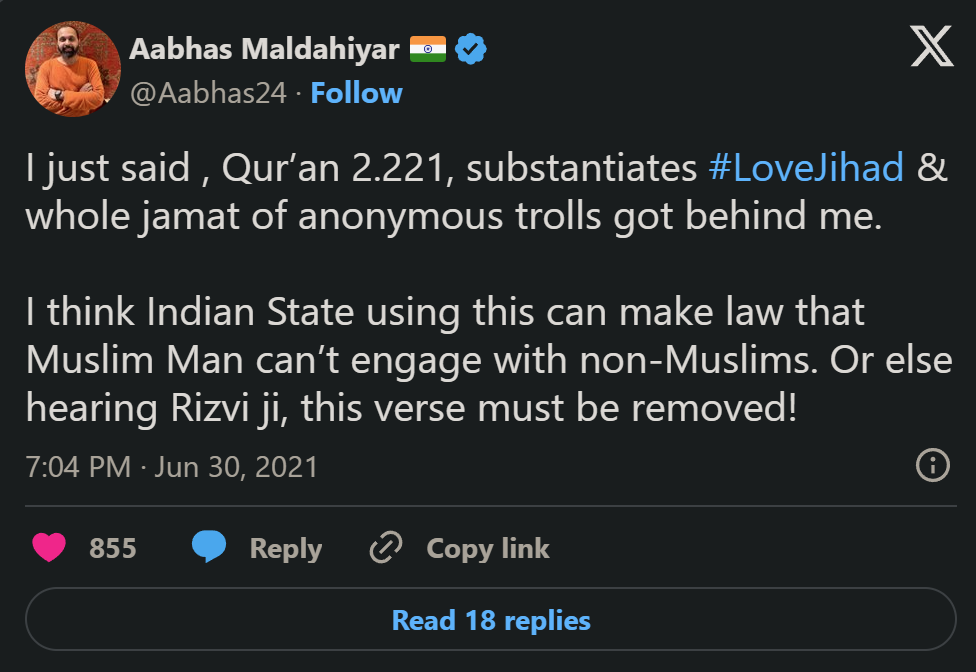The width and height of the screenshot is (976, 672).
Task: Click the Reply text label
Action: (x=285, y=548)
